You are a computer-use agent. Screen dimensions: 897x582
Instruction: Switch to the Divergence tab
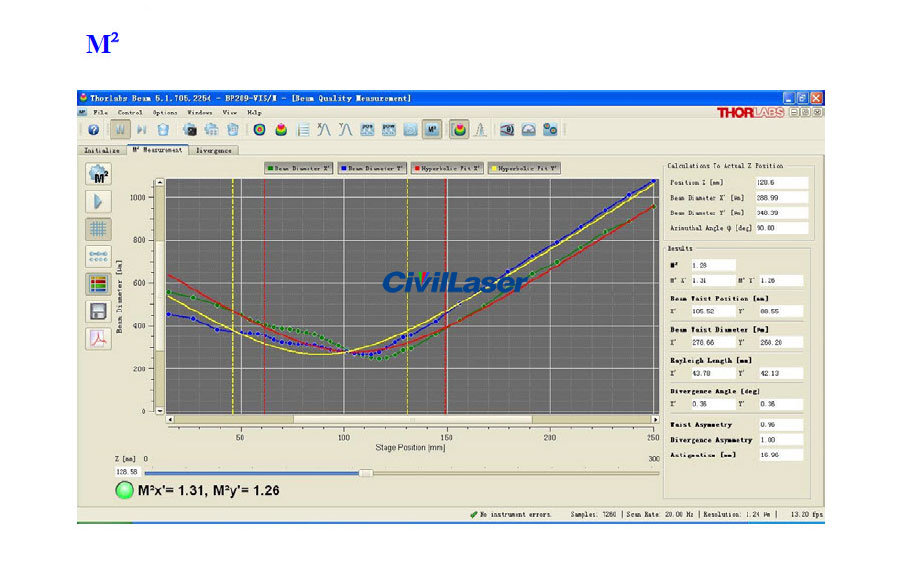pyautogui.click(x=213, y=150)
